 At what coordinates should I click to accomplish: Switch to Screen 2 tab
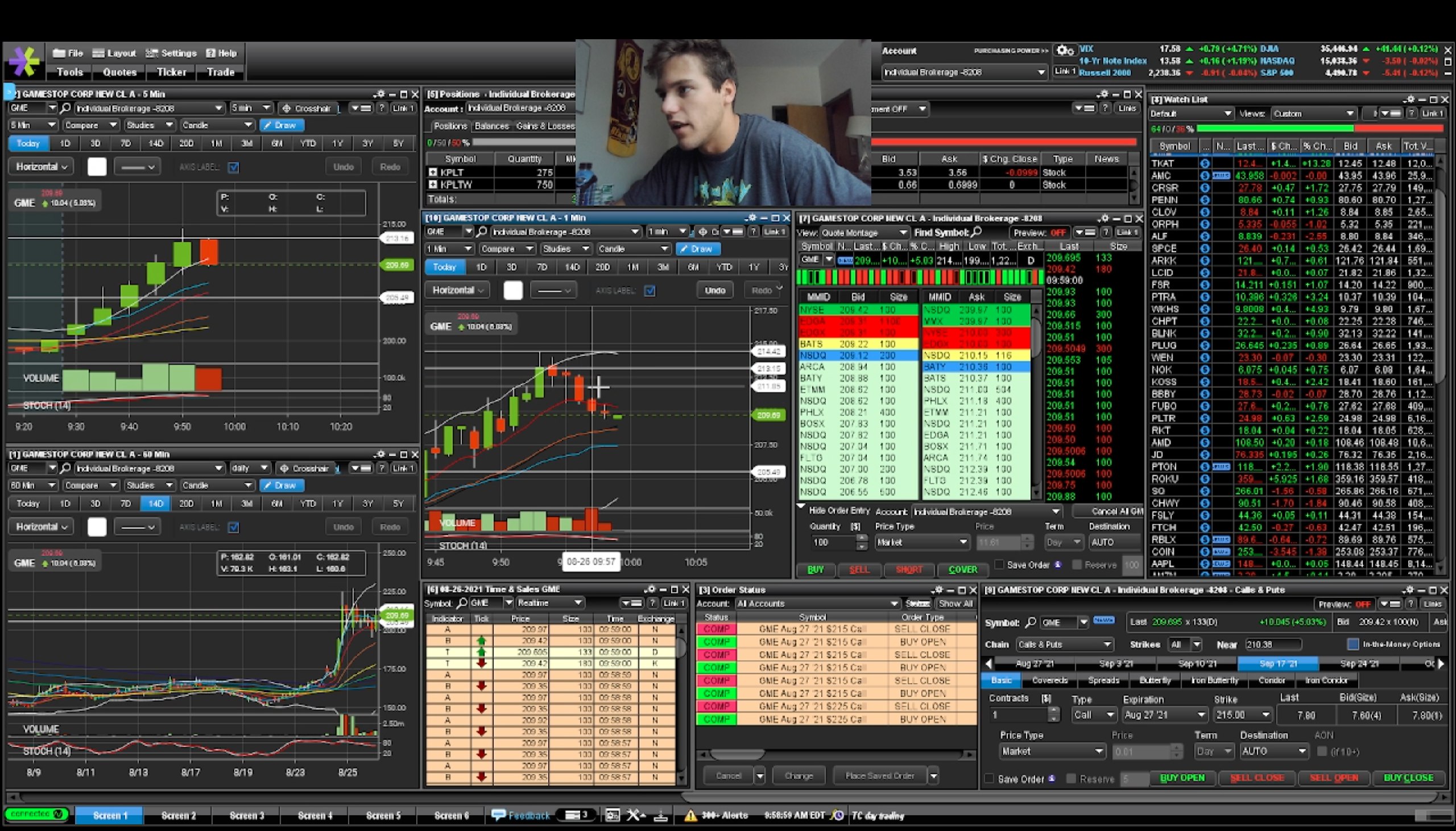coord(179,815)
